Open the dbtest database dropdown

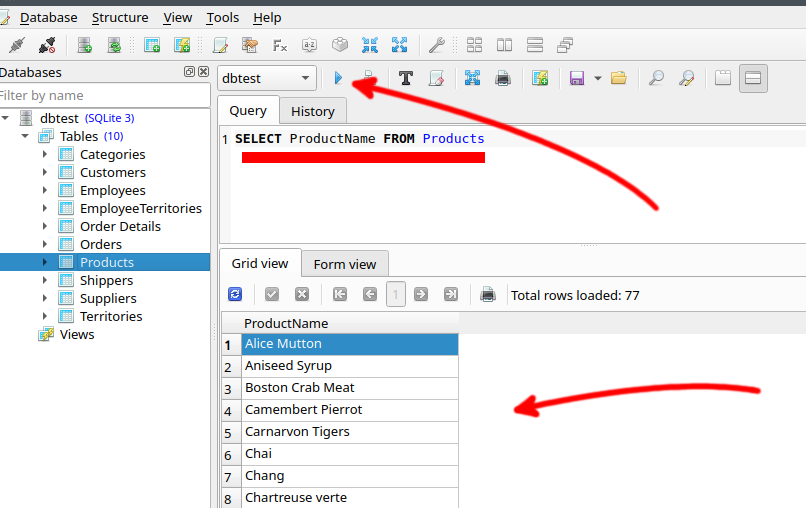tap(267, 78)
